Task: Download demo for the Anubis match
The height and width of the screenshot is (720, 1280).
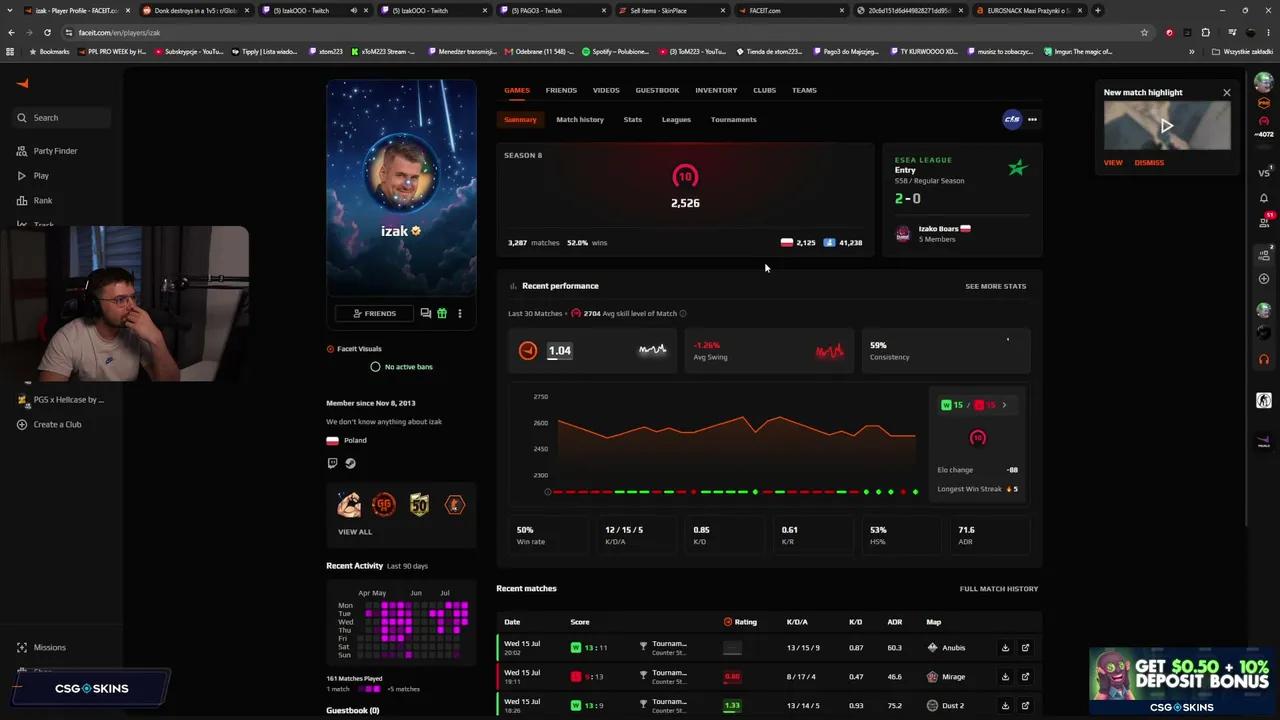Action: click(x=1005, y=648)
